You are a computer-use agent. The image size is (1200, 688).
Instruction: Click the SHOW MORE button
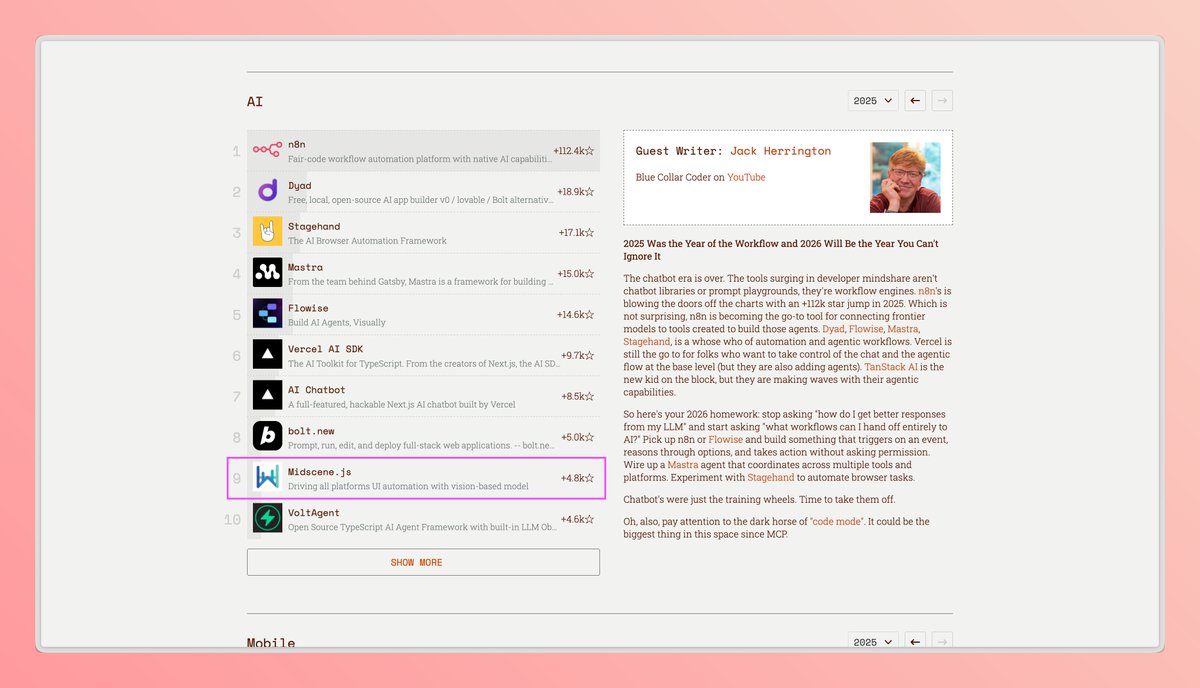[x=423, y=562]
